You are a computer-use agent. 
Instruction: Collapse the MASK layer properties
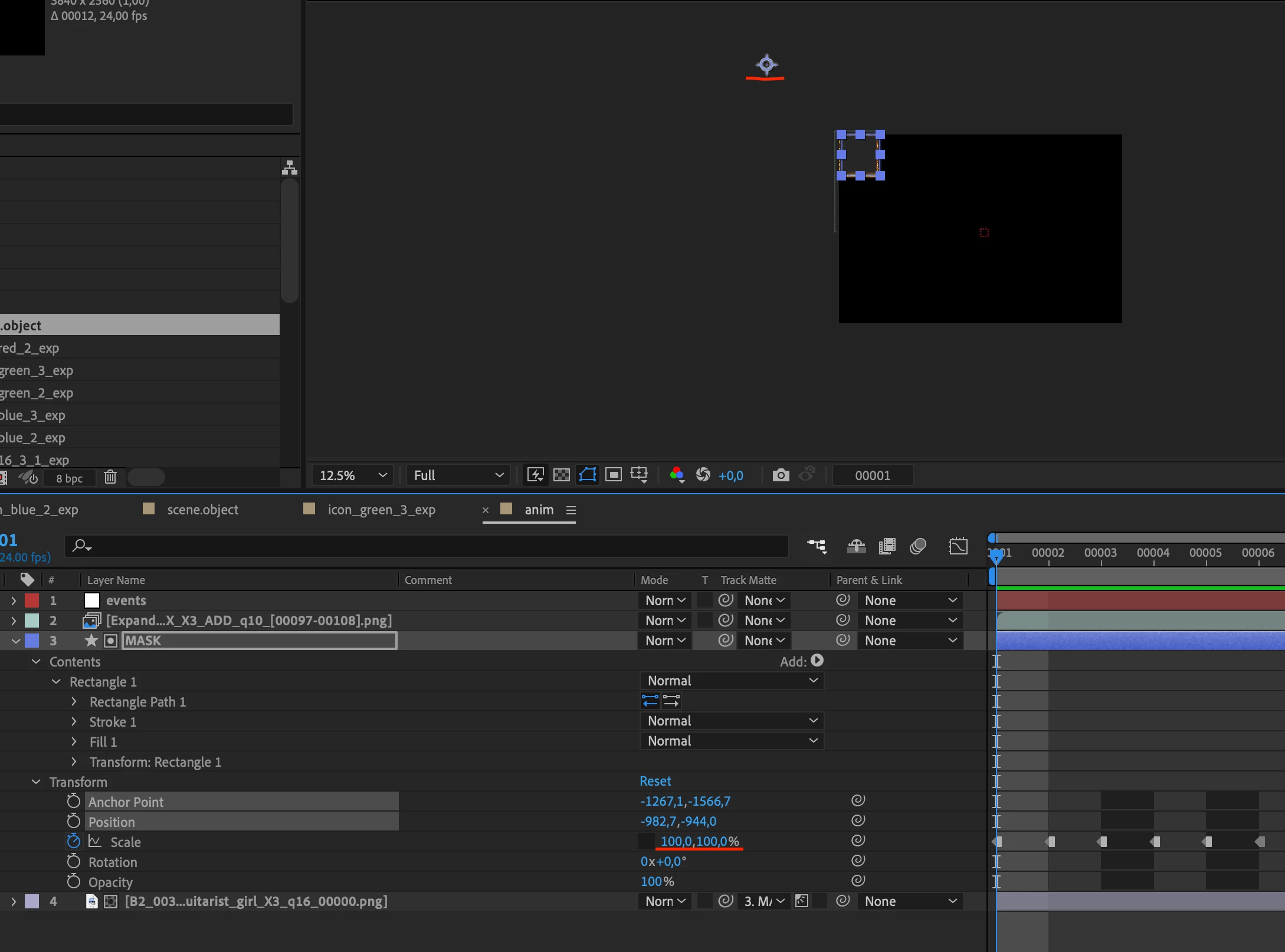(16, 641)
